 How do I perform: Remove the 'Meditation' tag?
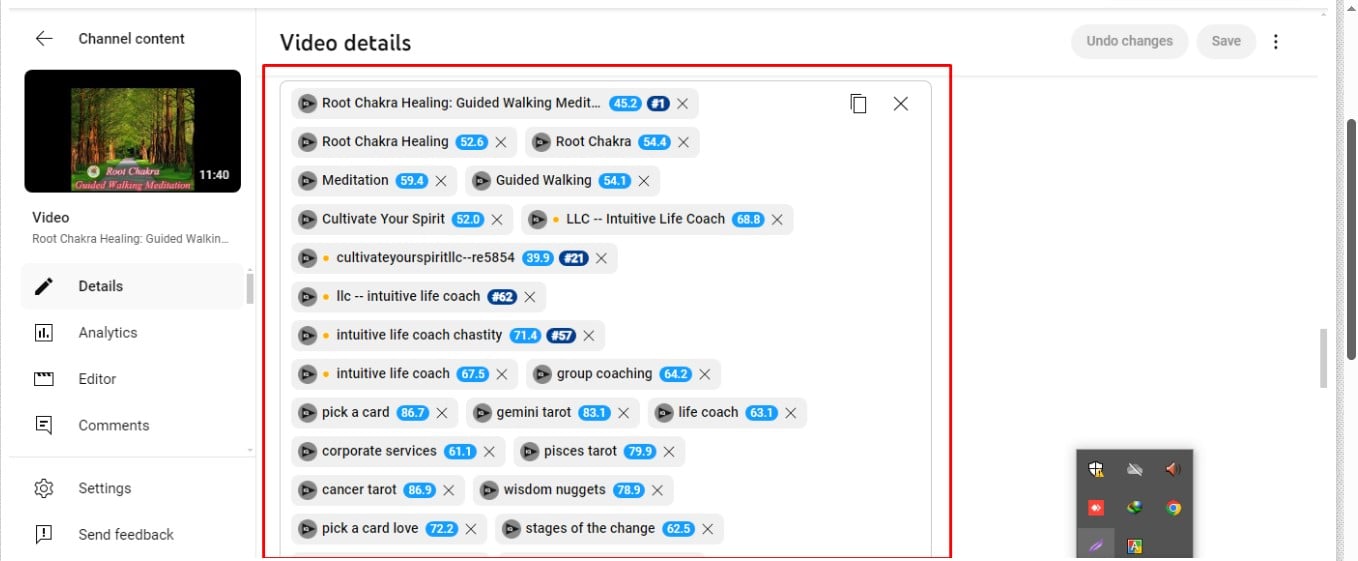tap(441, 181)
